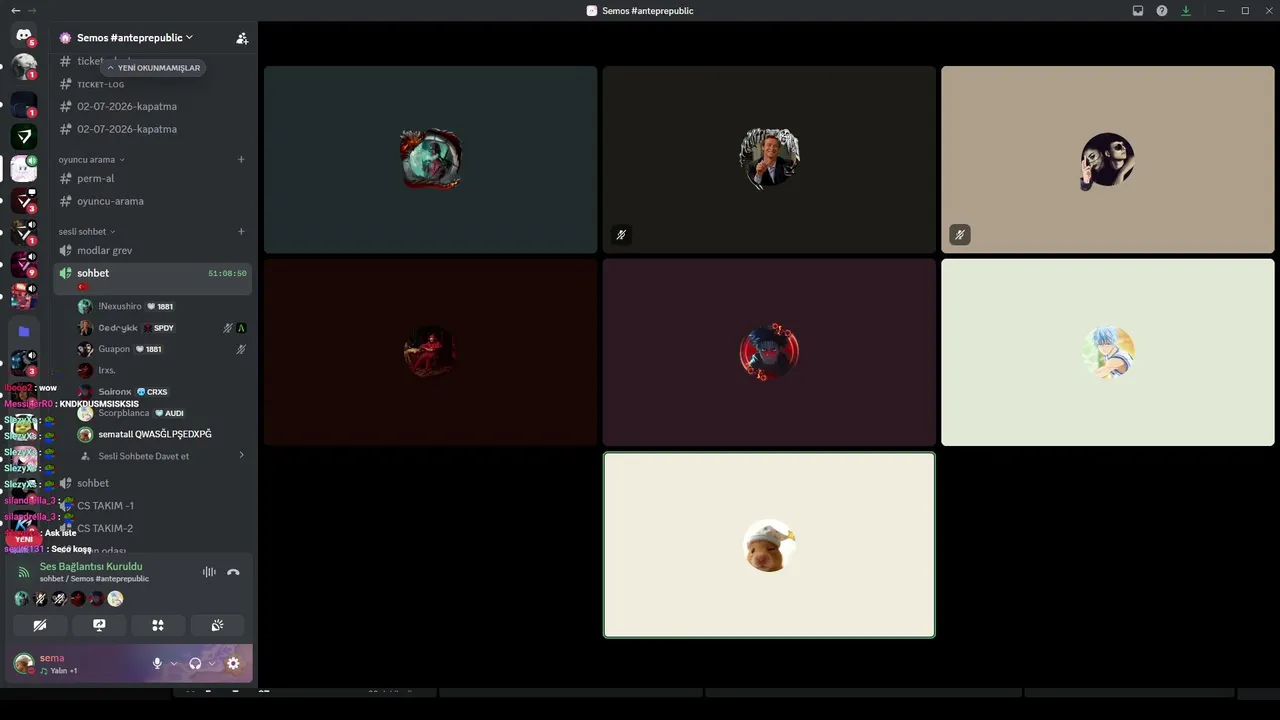Open Discord direct messages home icon
Screen dimensions: 1280x720
click(x=24, y=35)
